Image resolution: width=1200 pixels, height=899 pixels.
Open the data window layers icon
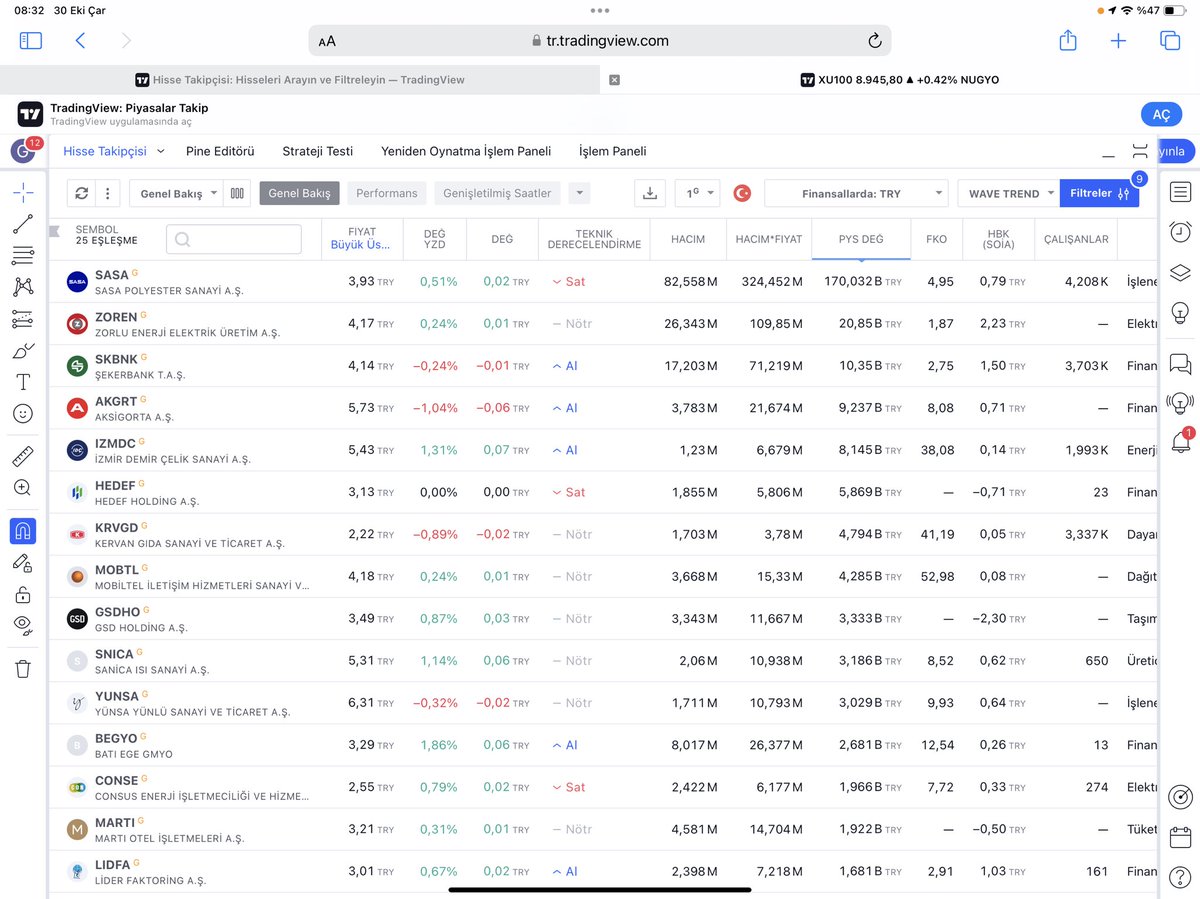tap(1180, 272)
